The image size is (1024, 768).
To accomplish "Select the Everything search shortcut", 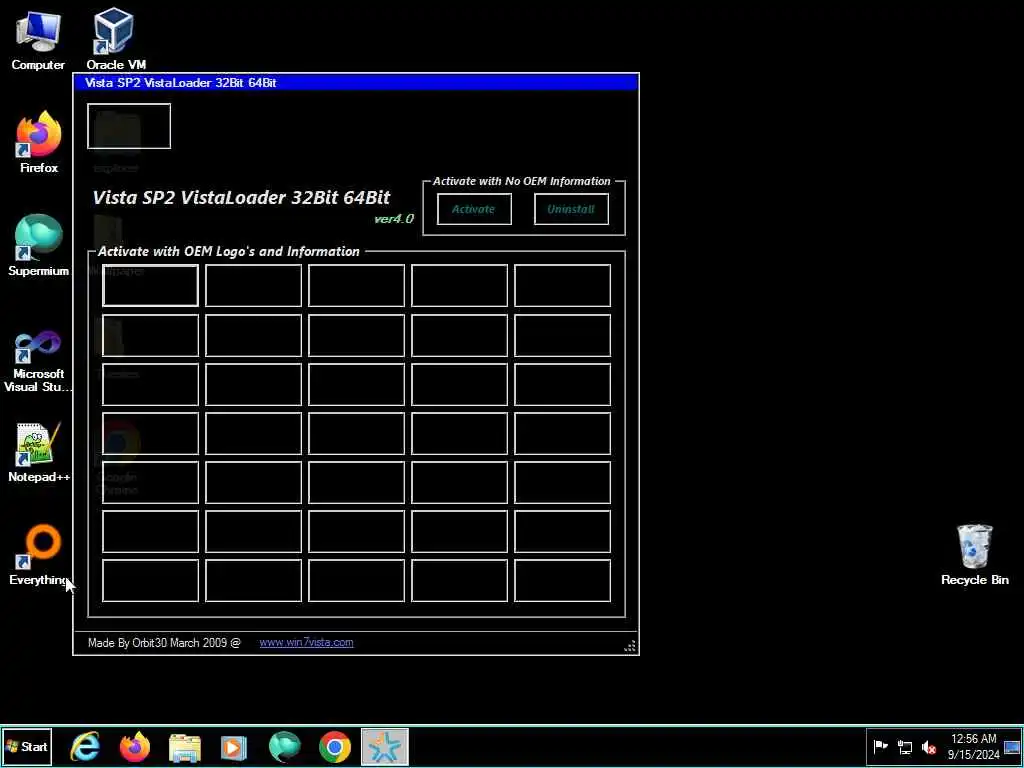I will click(x=39, y=556).
